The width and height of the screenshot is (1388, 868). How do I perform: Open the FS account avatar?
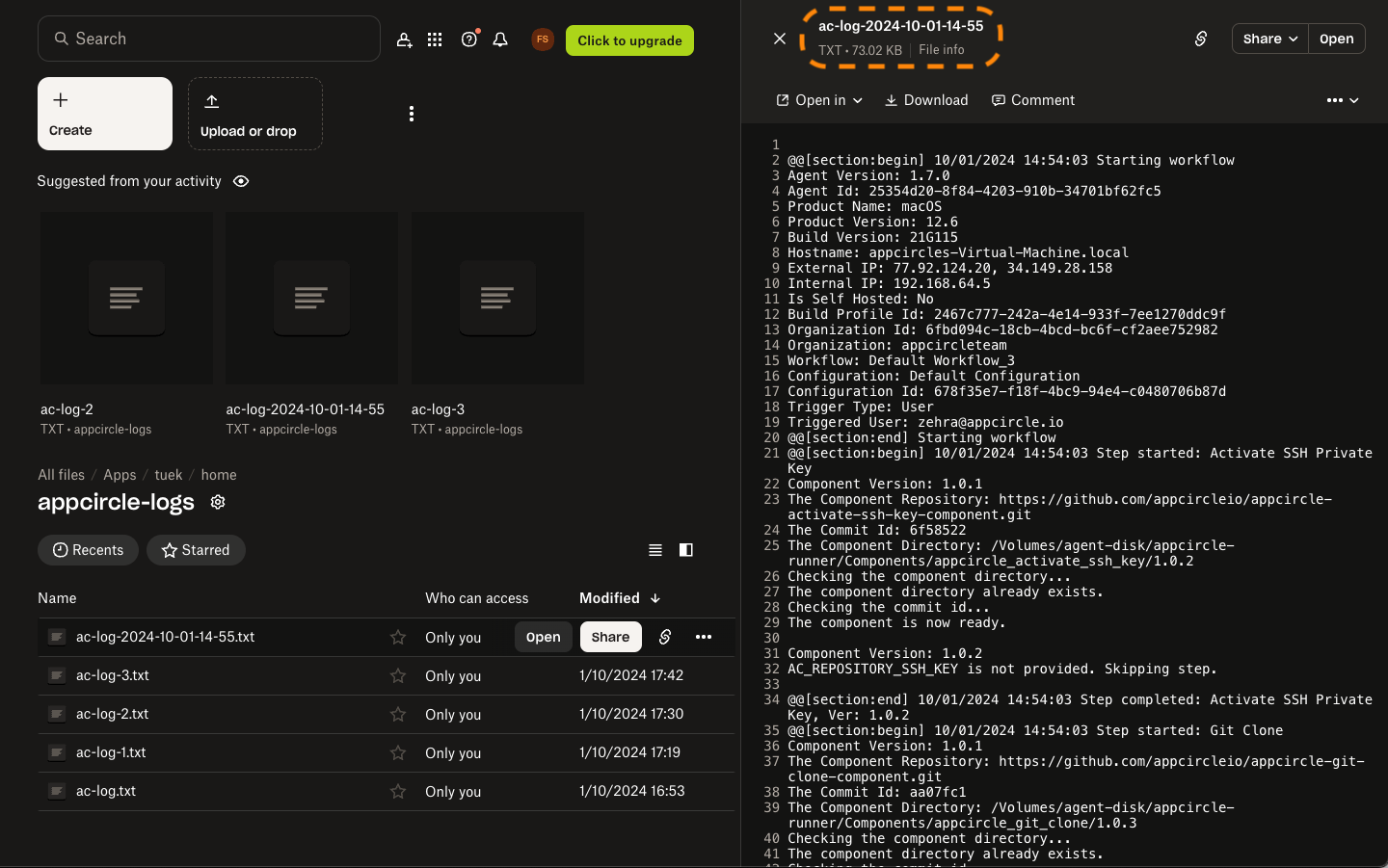click(543, 39)
